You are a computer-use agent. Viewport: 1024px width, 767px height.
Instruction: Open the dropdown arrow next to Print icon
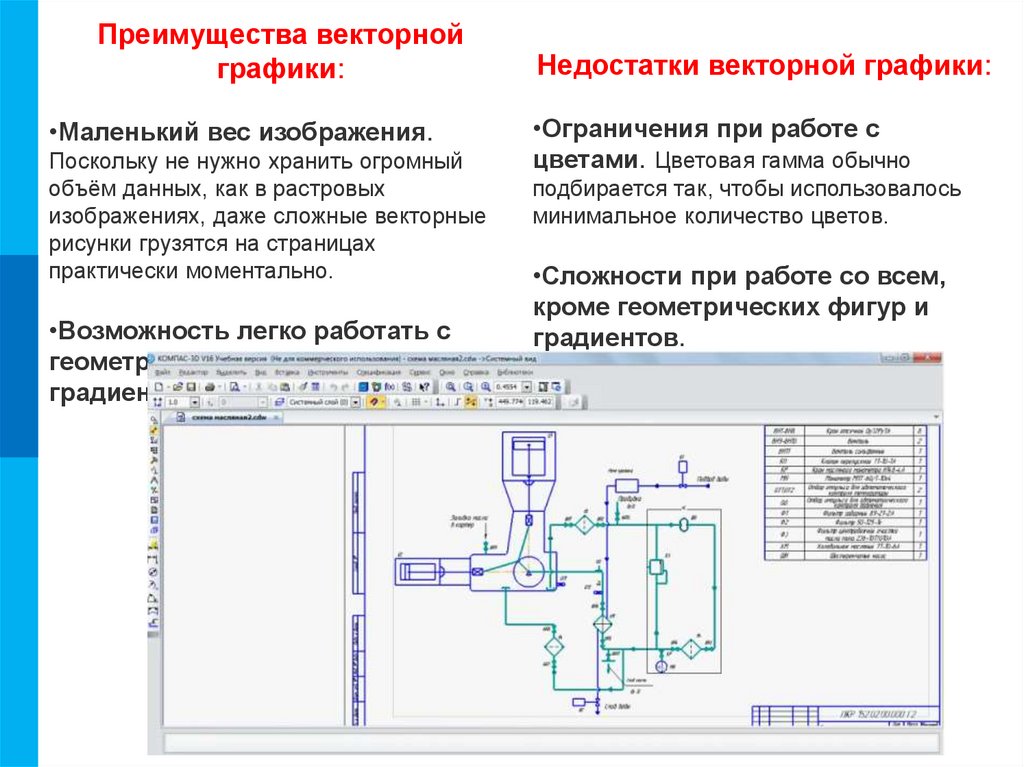click(x=220, y=387)
